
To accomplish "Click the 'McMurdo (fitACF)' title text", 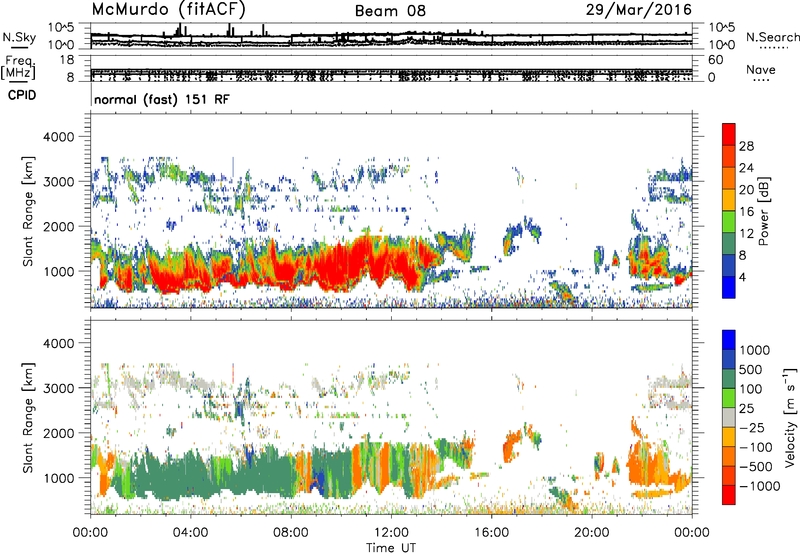I will click(x=169, y=9).
